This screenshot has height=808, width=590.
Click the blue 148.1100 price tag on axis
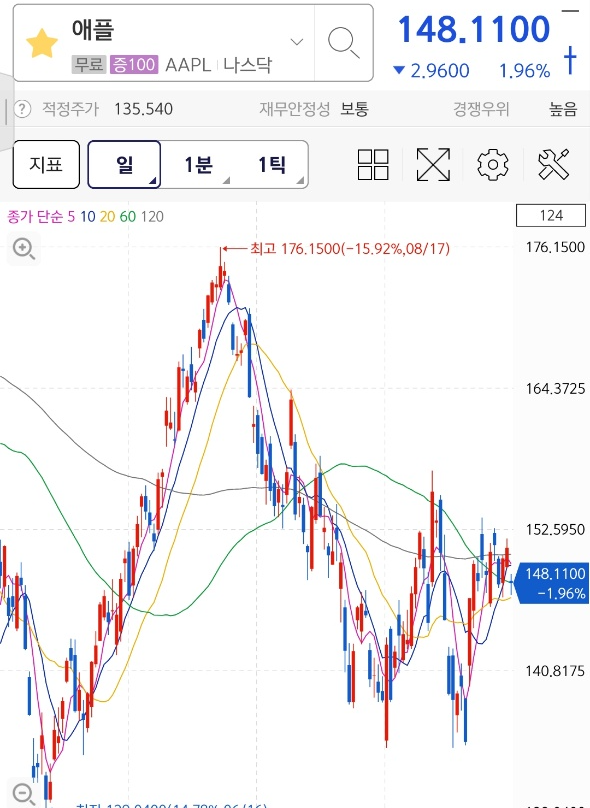(552, 583)
